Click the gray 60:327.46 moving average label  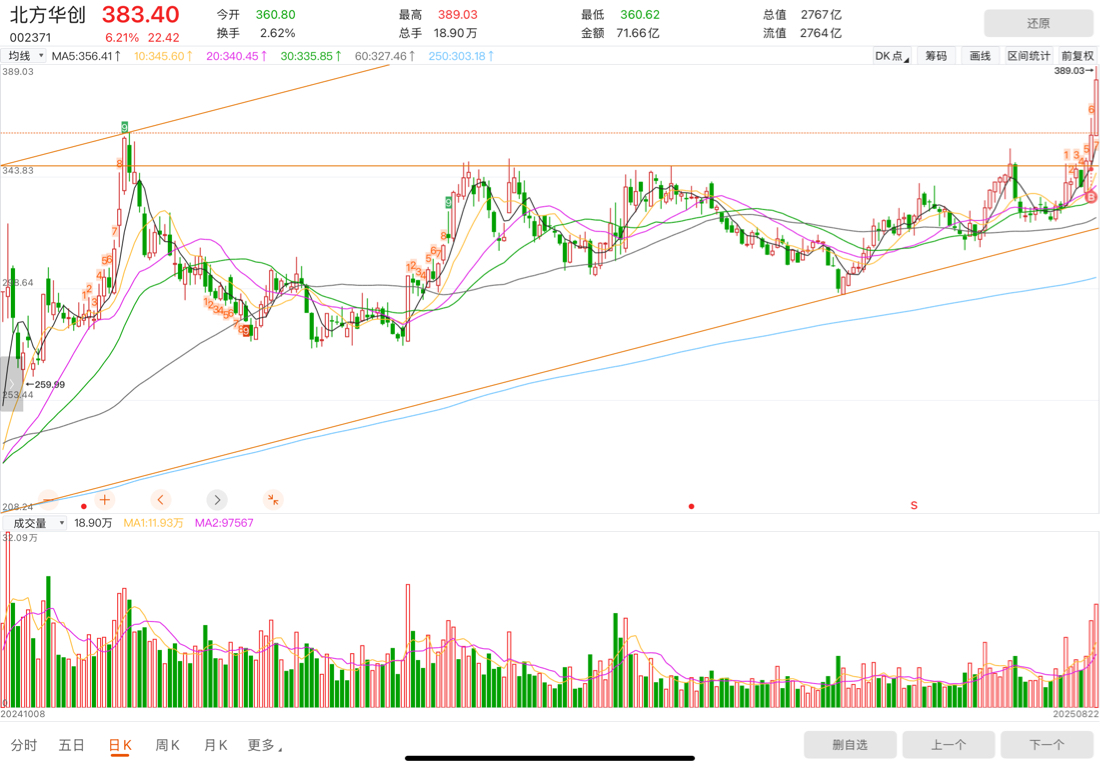(385, 56)
